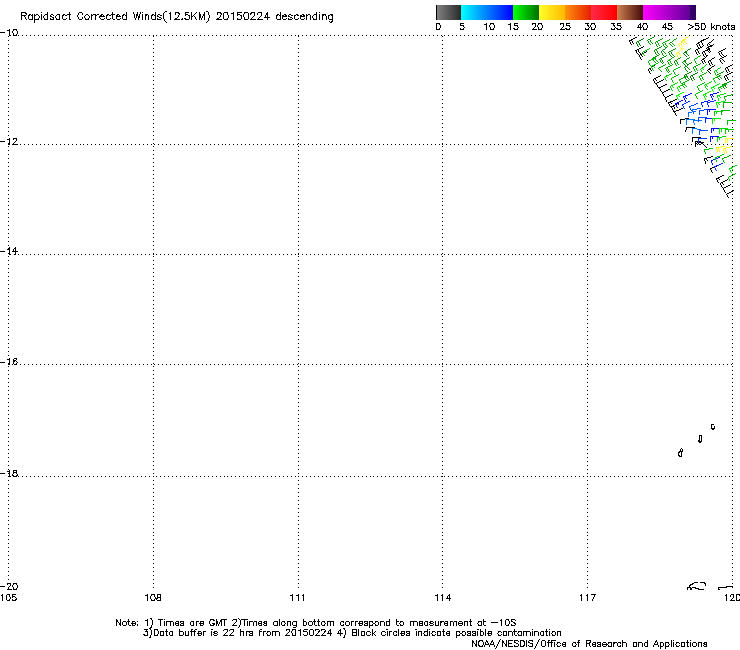This screenshot has width=740, height=650.
Task: Click the legend label '45'
Action: coord(667,27)
